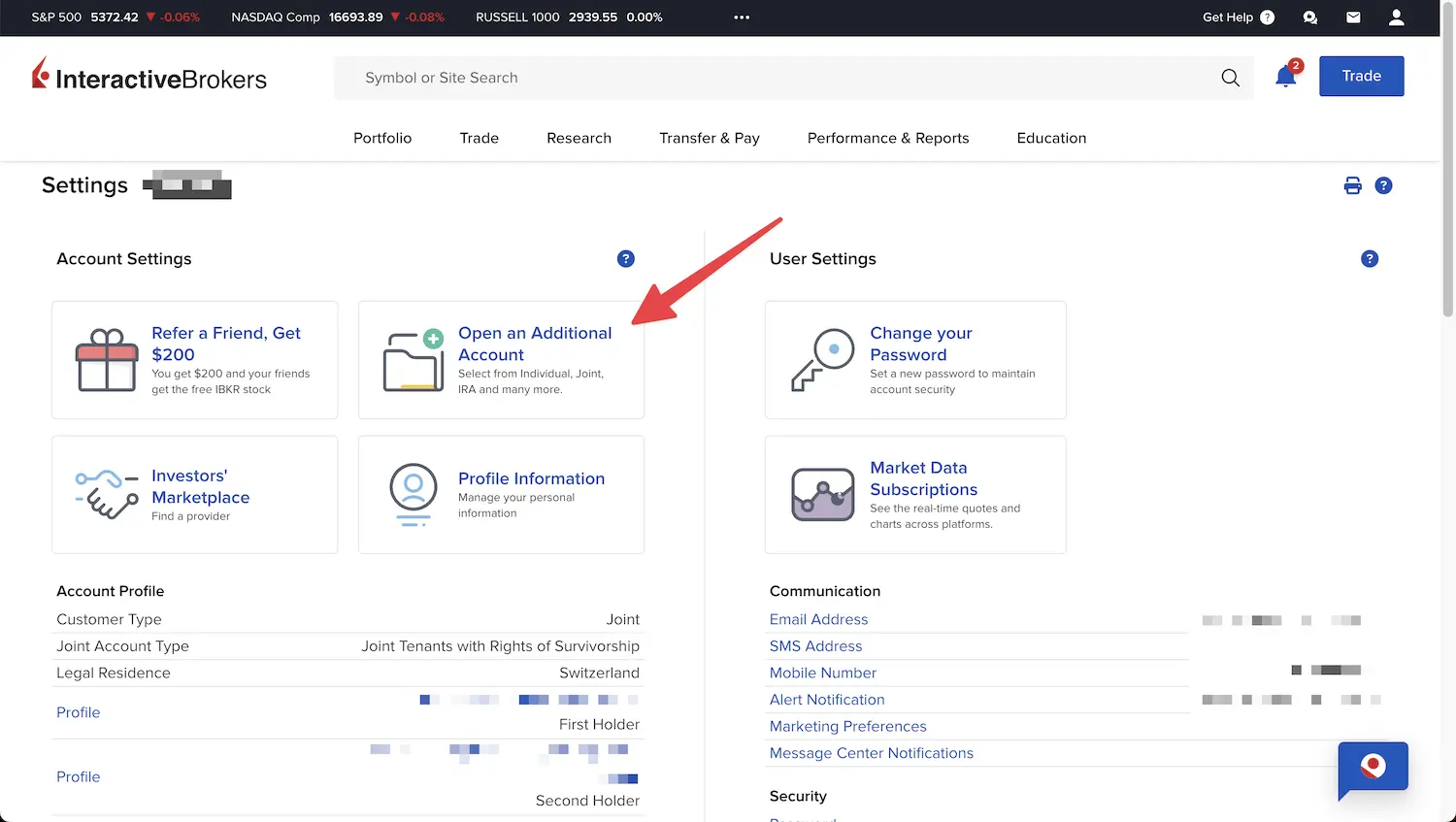Print the Settings page
This screenshot has height=822, width=1456.
point(1352,185)
